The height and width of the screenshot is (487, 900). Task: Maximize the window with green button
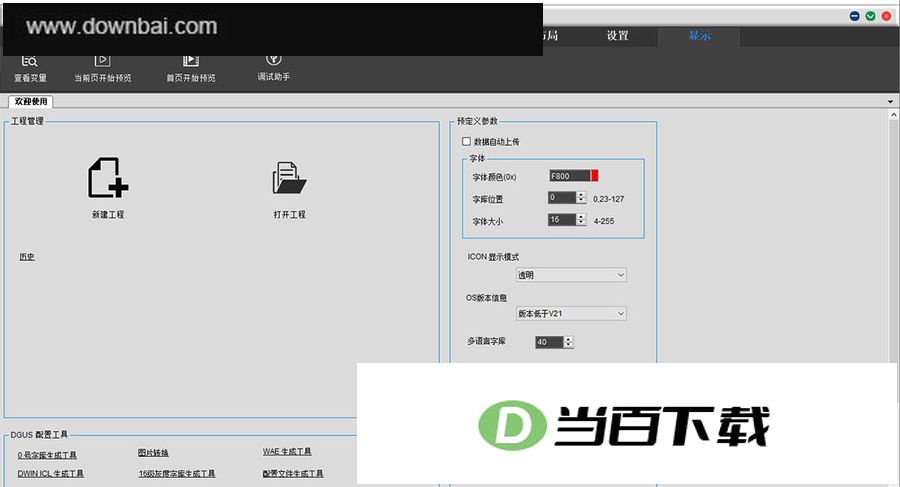[871, 16]
